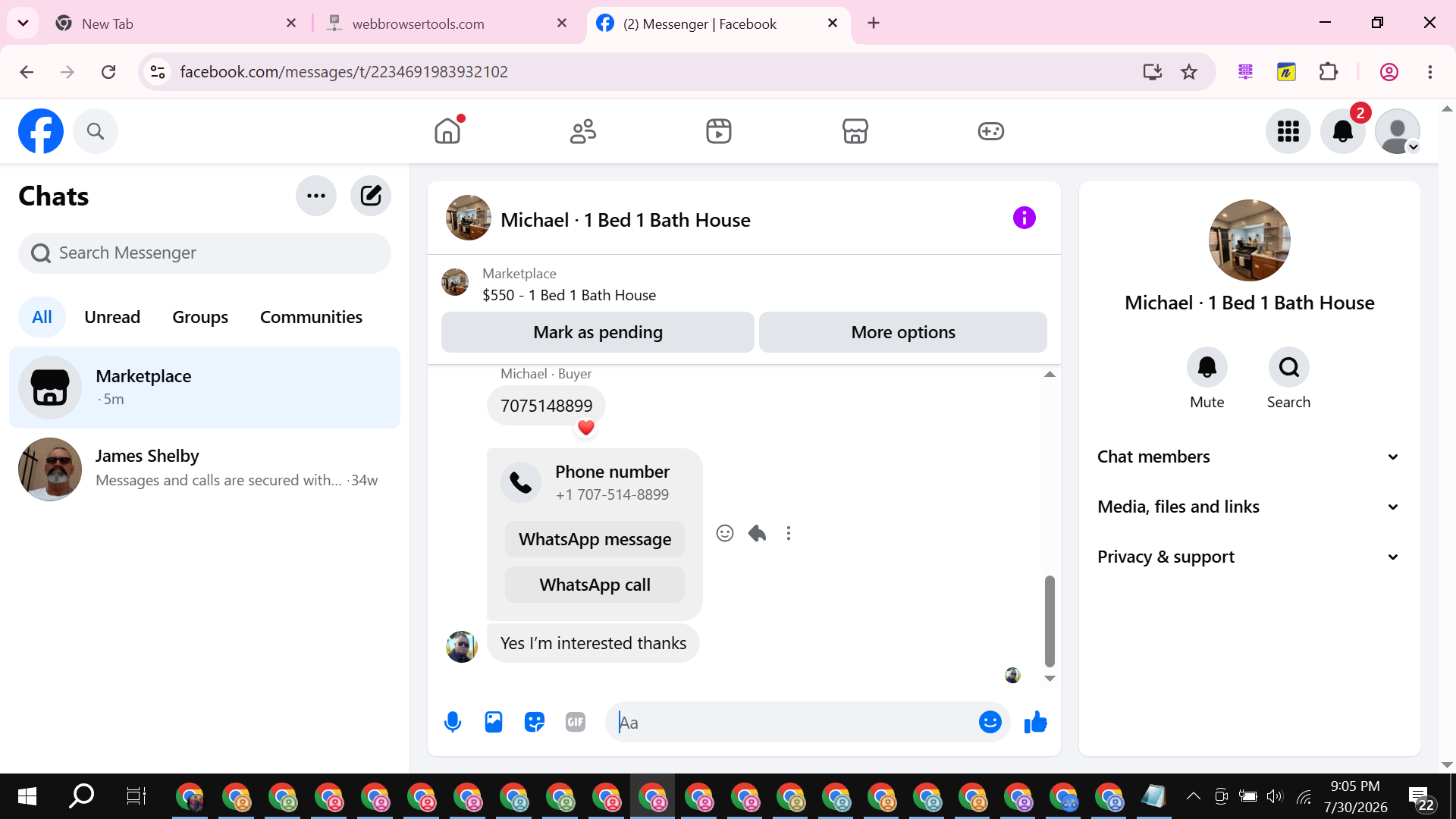Open volume control in system tray
The height and width of the screenshot is (819, 1456).
(x=1275, y=796)
